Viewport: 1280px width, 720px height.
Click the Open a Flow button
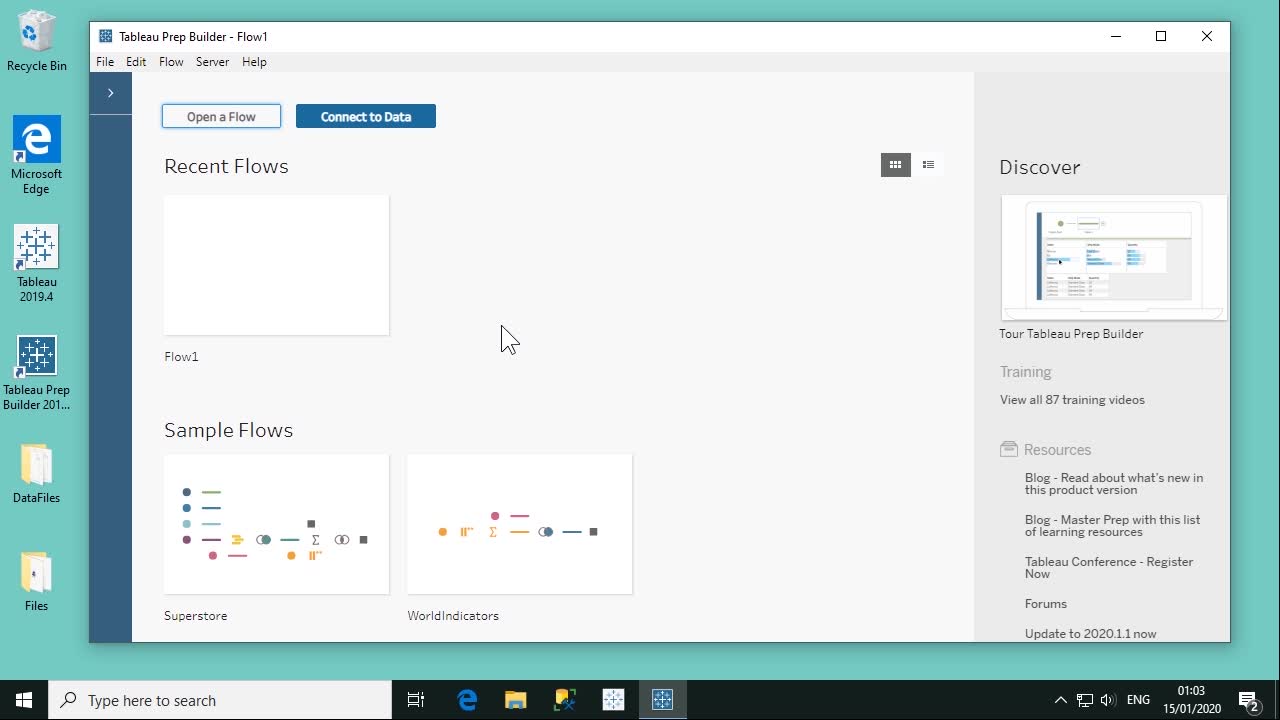point(221,117)
